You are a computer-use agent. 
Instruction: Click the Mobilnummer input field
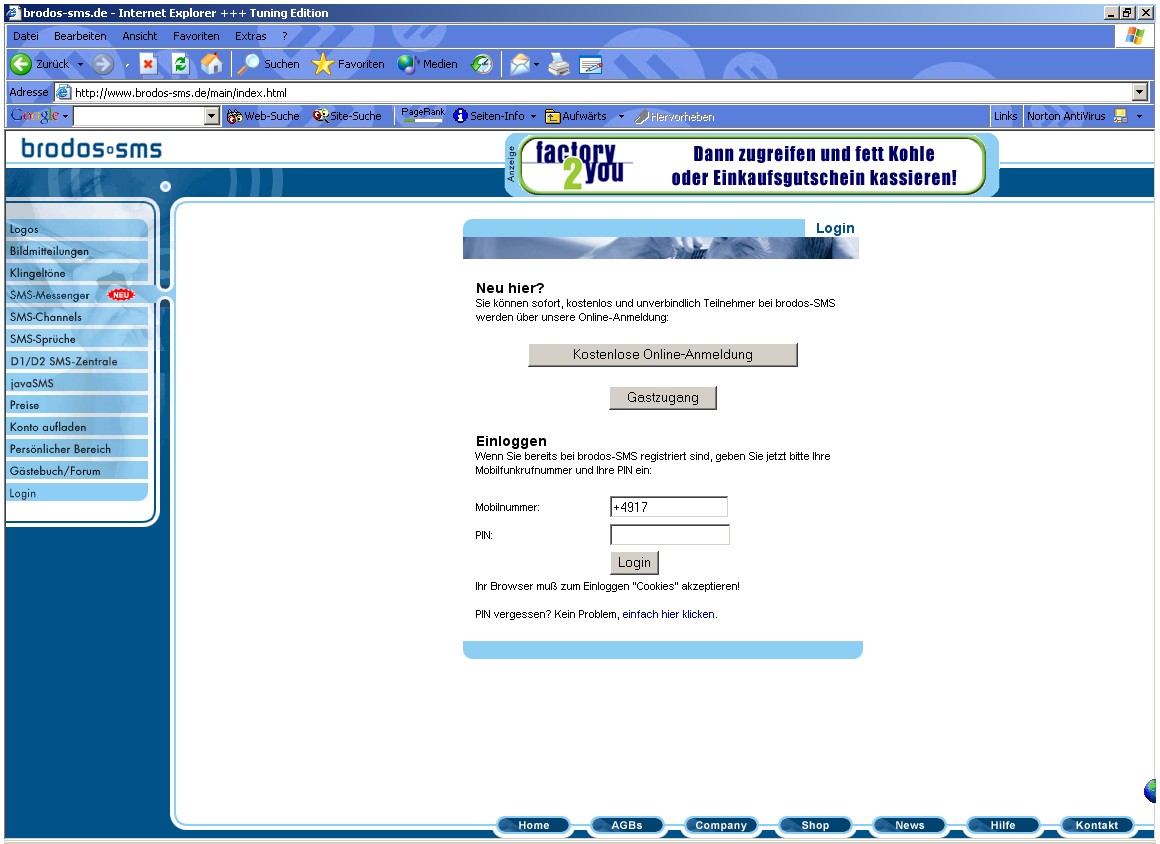pyautogui.click(x=669, y=507)
